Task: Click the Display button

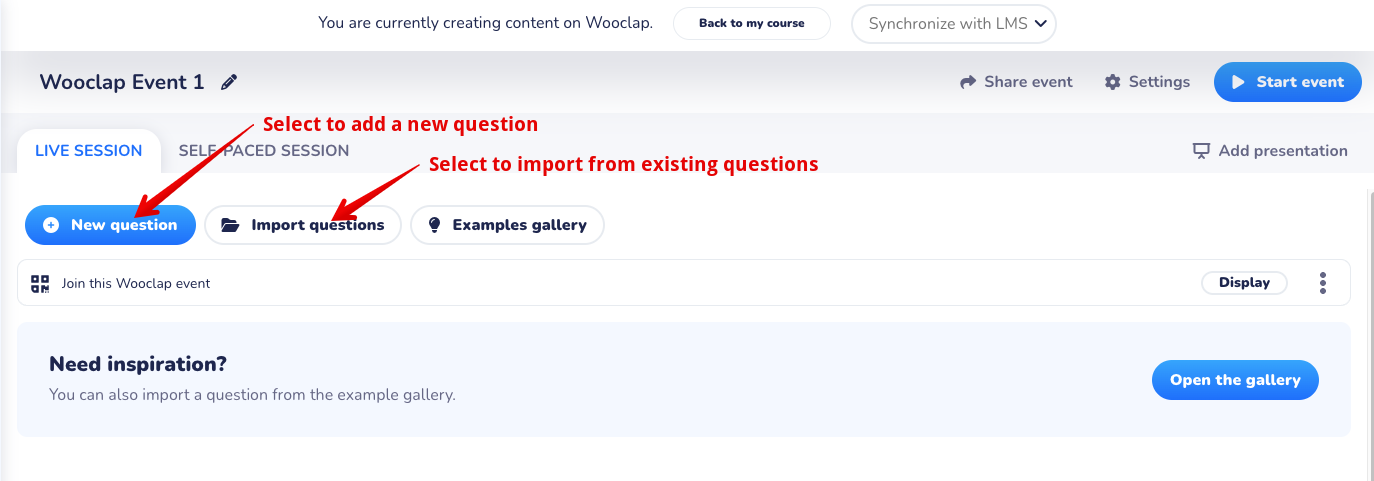Action: [x=1244, y=283]
